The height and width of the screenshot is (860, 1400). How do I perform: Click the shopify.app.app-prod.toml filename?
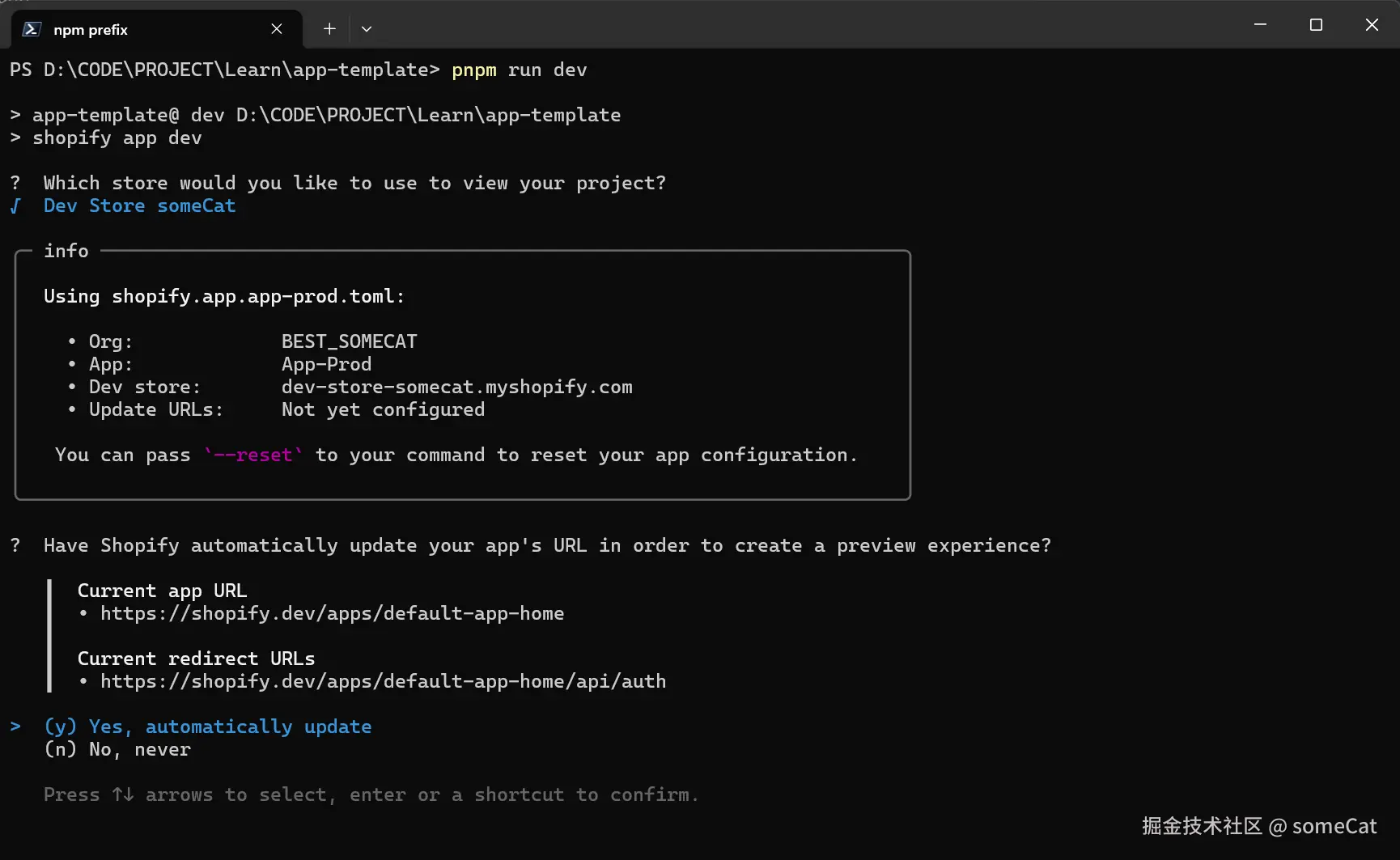[x=254, y=296]
